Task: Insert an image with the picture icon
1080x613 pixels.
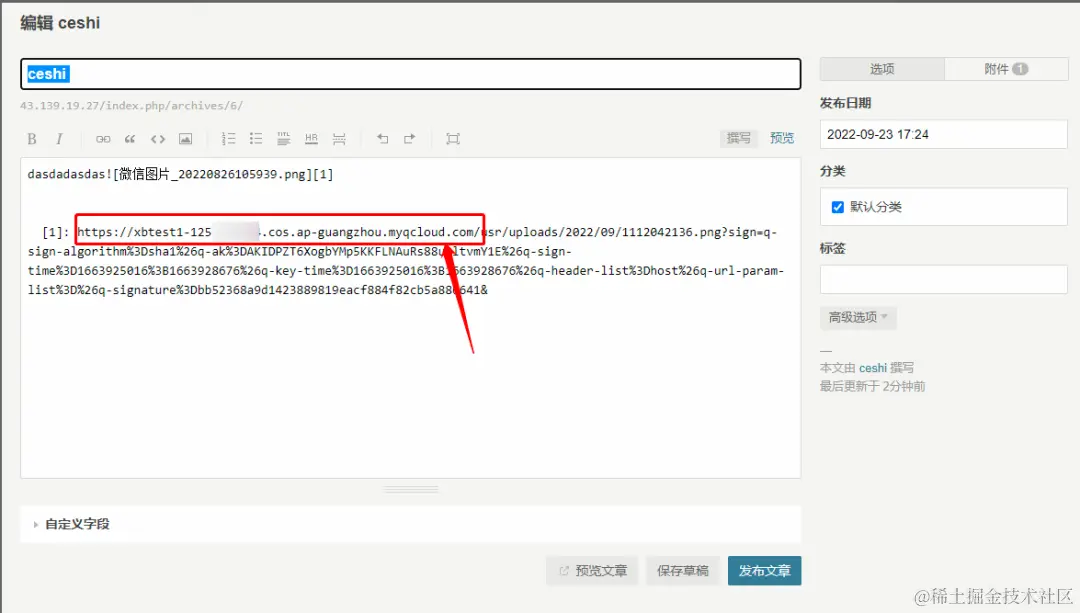Action: pos(185,139)
